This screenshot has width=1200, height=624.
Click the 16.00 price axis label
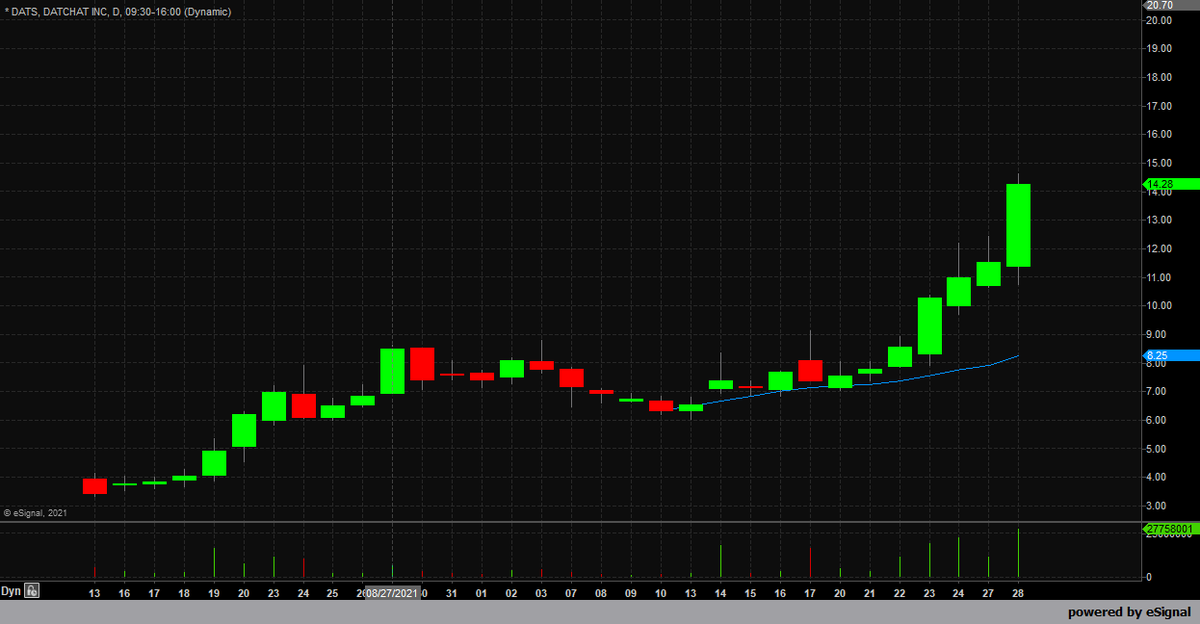point(1159,134)
